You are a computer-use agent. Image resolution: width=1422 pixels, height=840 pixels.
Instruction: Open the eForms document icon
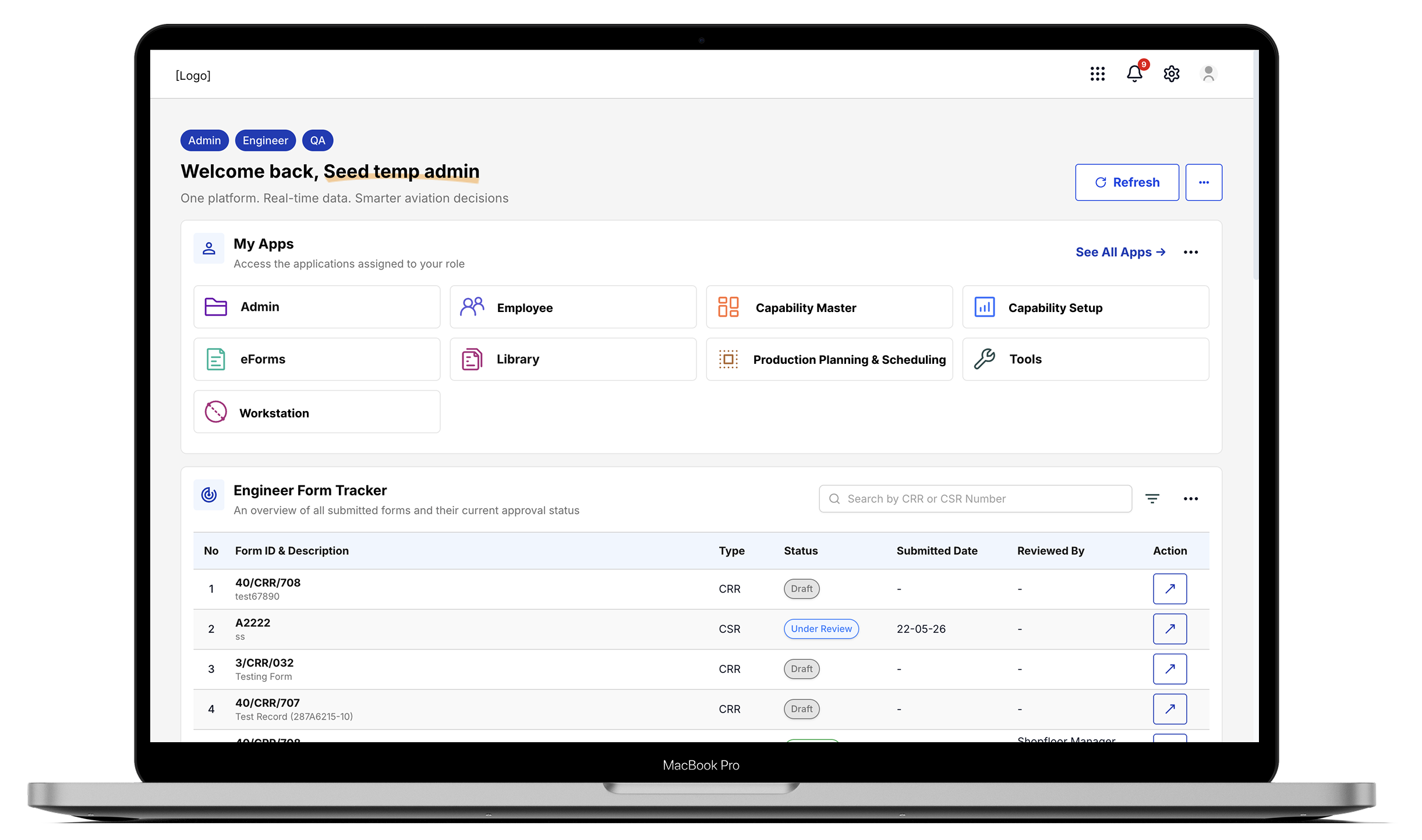[215, 359]
